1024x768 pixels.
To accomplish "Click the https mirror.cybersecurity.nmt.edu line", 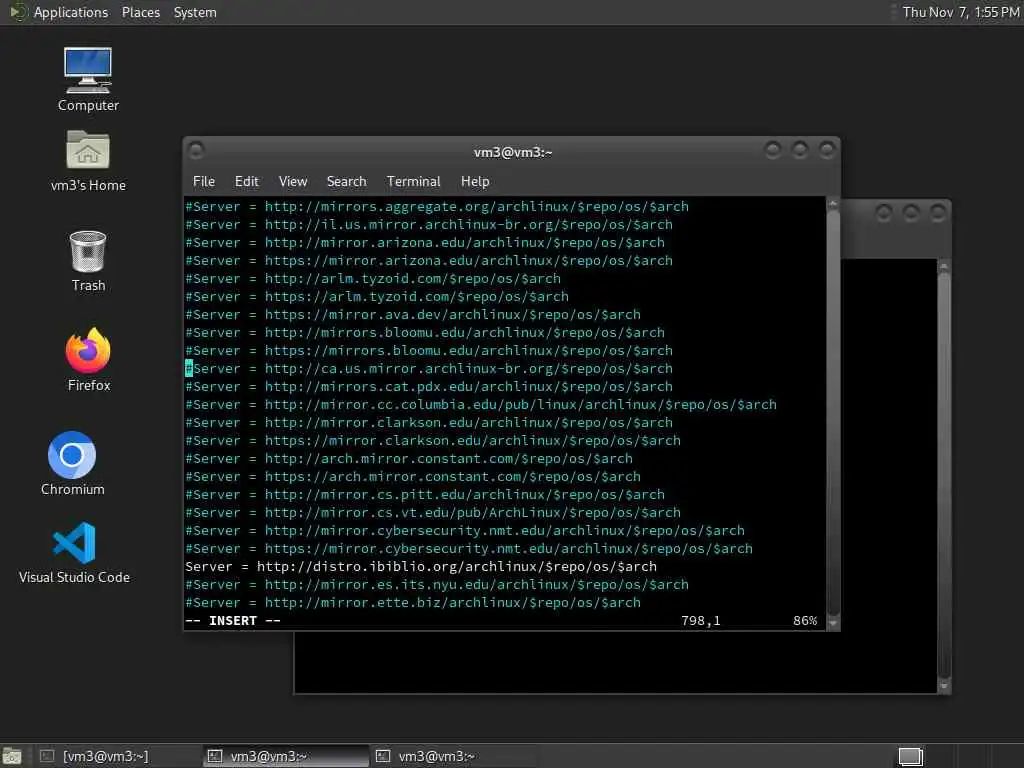I will tap(469, 549).
